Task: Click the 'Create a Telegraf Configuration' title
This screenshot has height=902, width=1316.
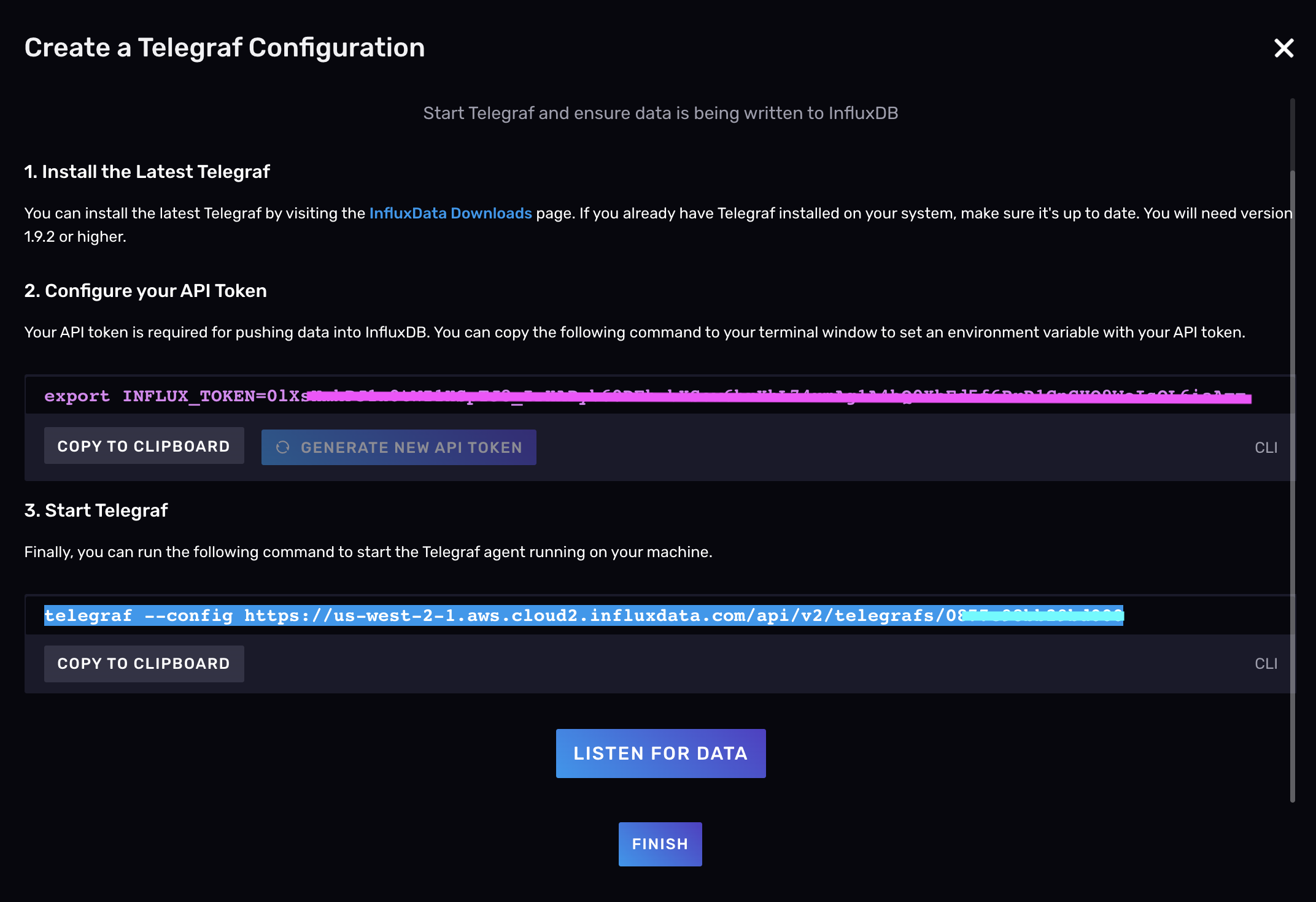Action: [x=225, y=48]
